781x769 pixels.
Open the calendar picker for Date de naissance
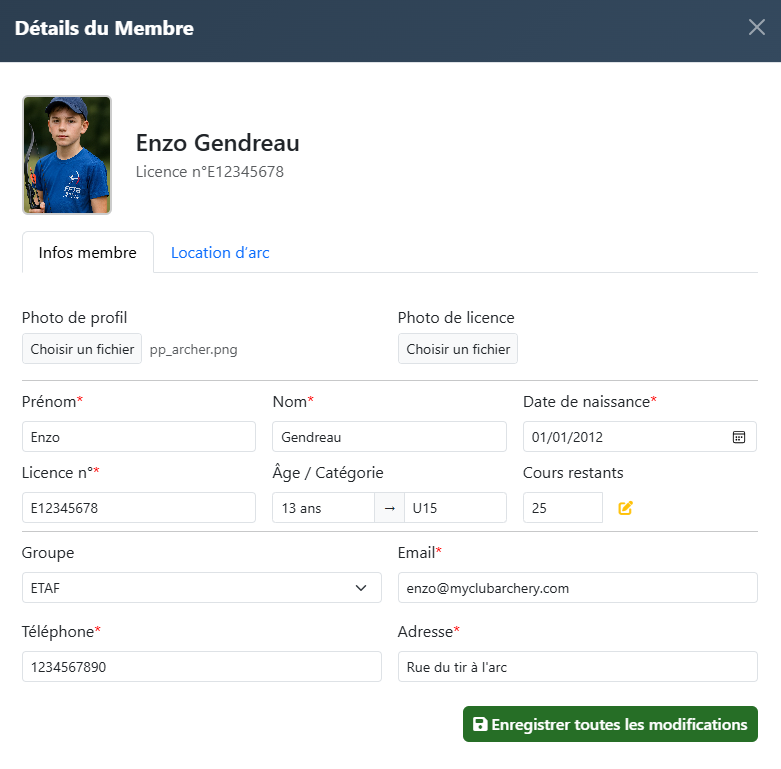click(739, 437)
